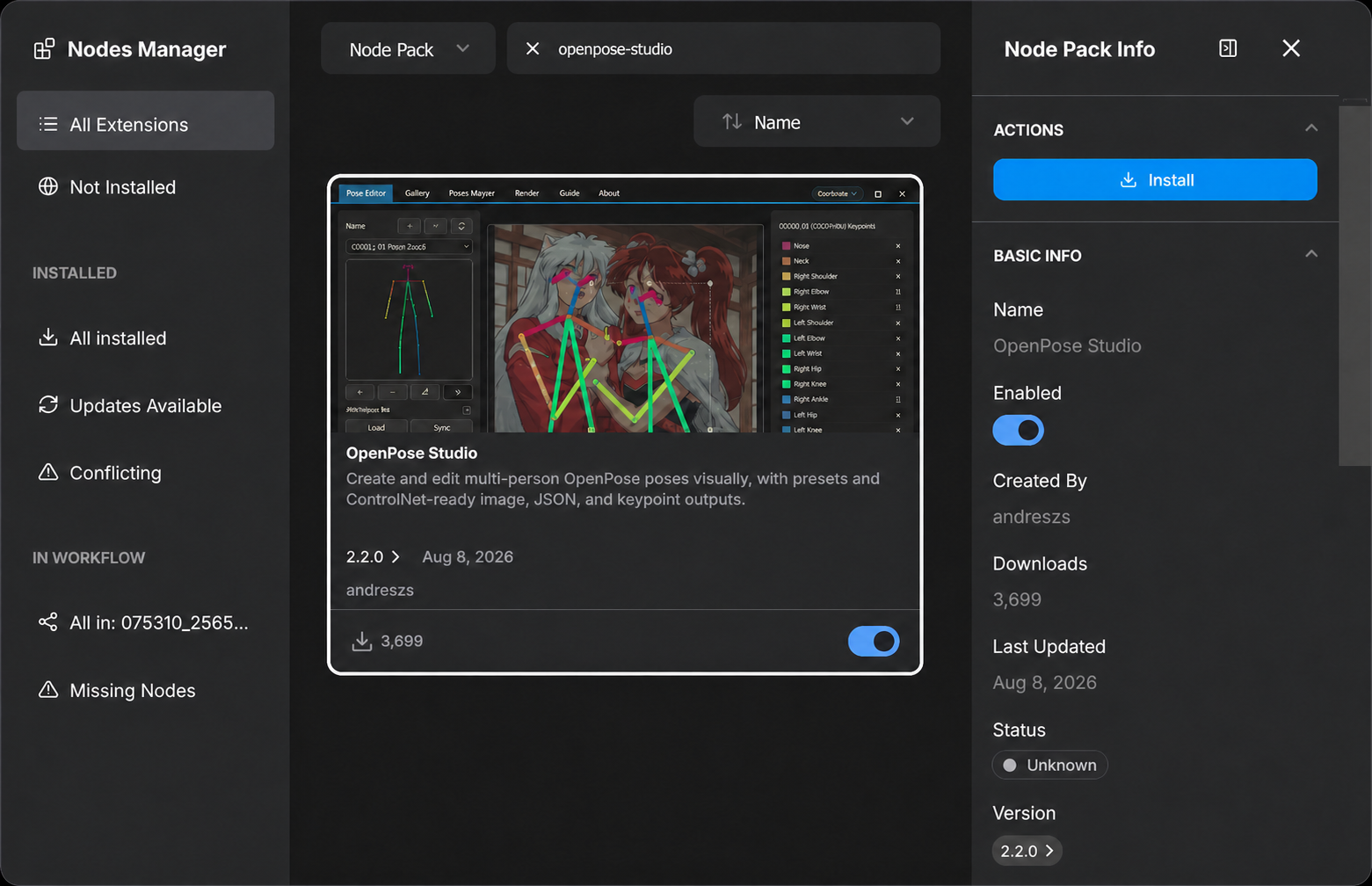Screen dimensions: 1372x886
Task: Click the 3,699 value under Downloads
Action: [x=1017, y=599]
